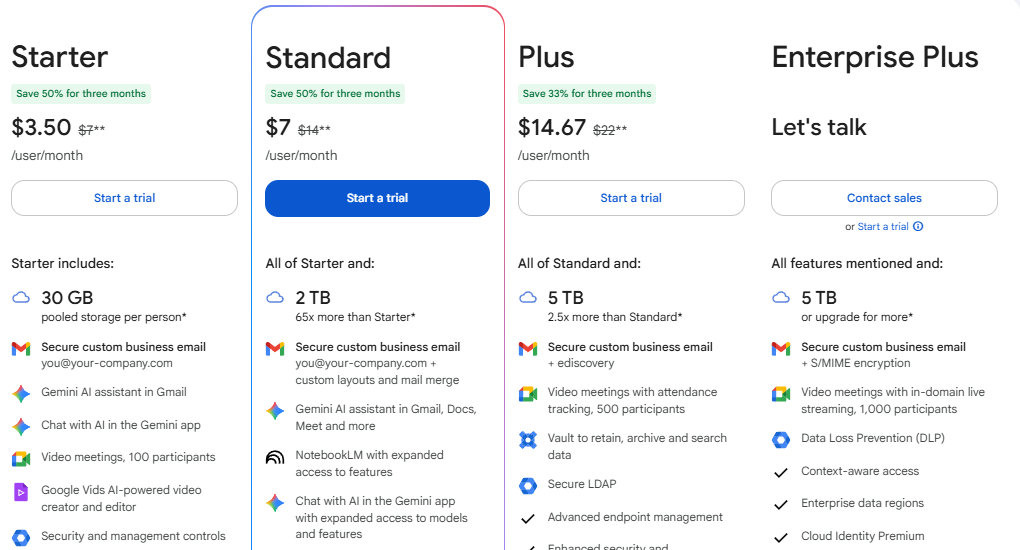This screenshot has width=1020, height=550.
Task: Click the Standard plan save 50% badge
Action: click(x=335, y=94)
